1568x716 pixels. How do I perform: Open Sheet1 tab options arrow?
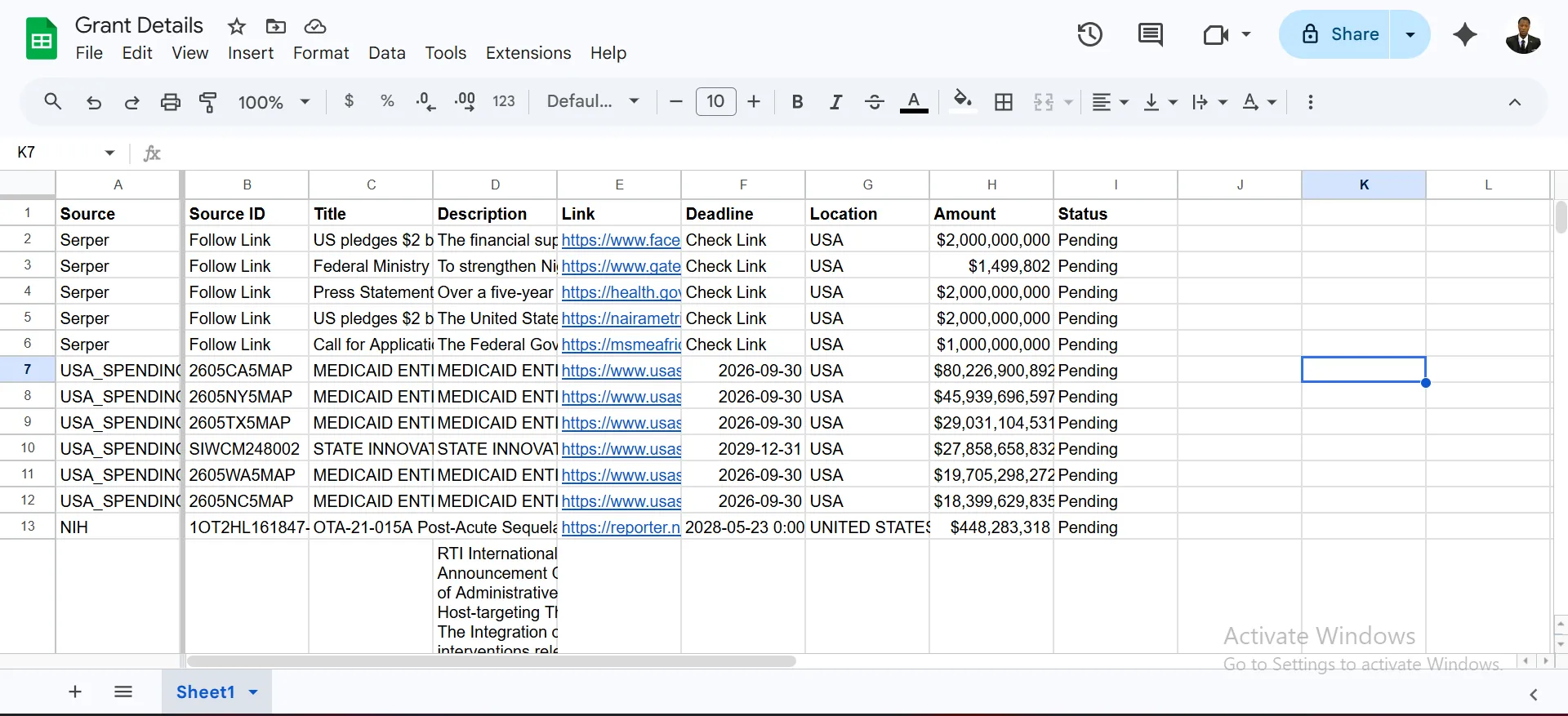click(x=253, y=692)
